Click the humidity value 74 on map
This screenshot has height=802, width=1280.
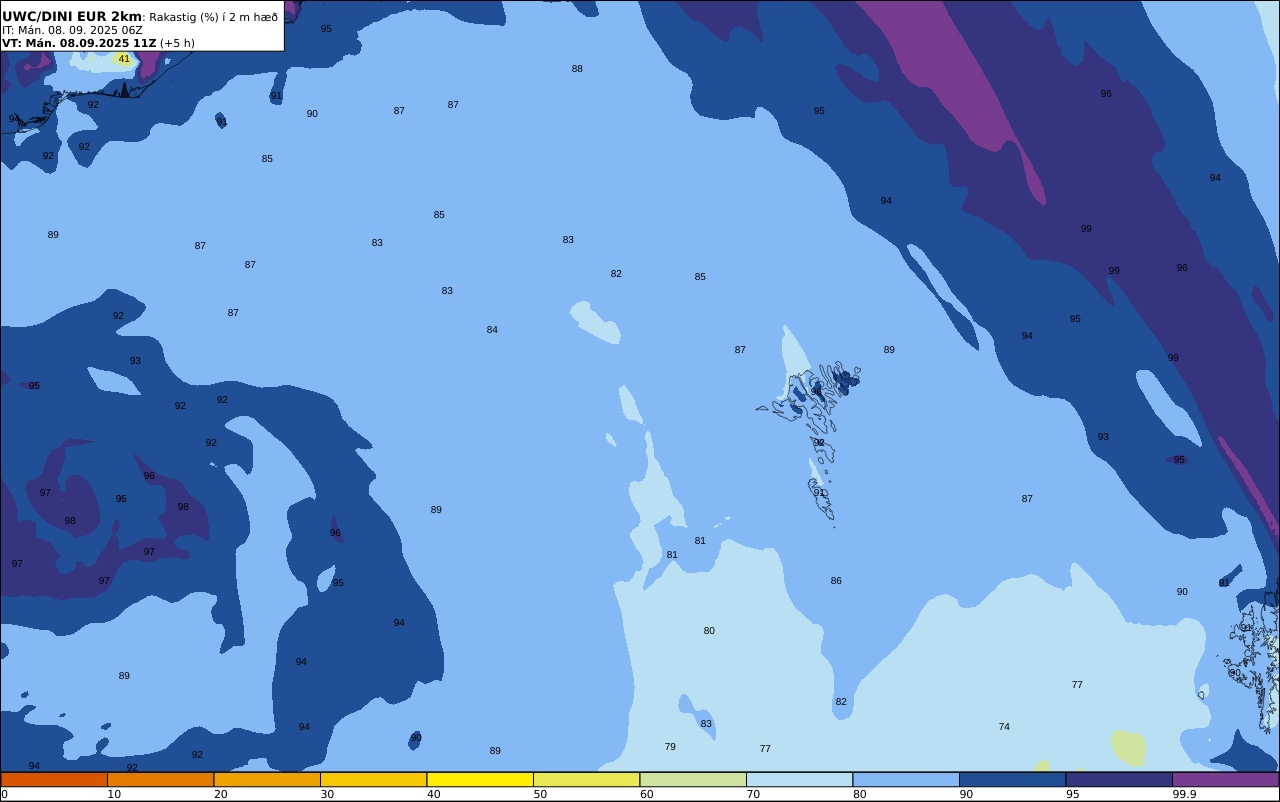click(x=1004, y=727)
